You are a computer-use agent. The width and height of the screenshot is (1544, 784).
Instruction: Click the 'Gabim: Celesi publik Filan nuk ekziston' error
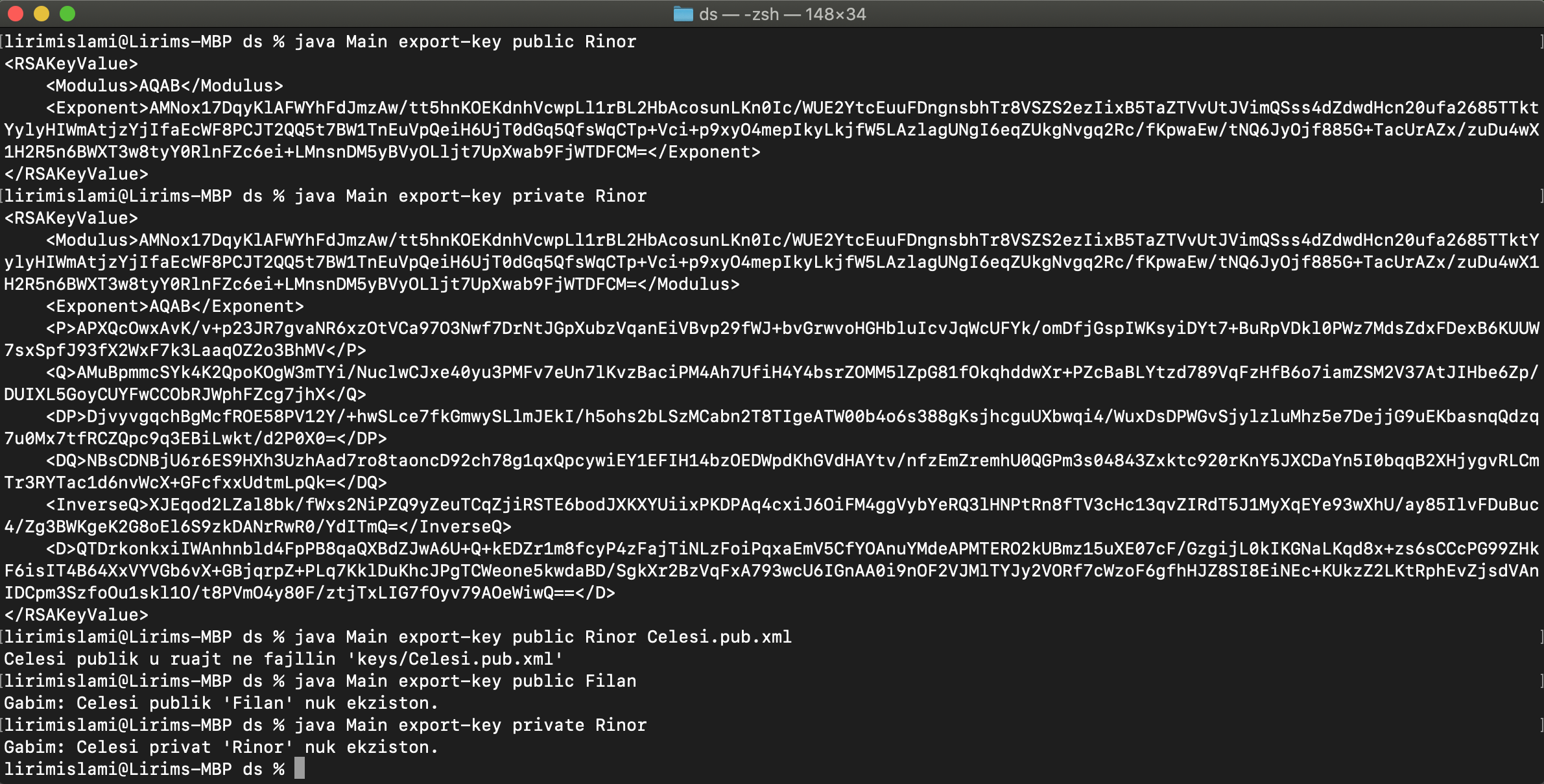220,702
